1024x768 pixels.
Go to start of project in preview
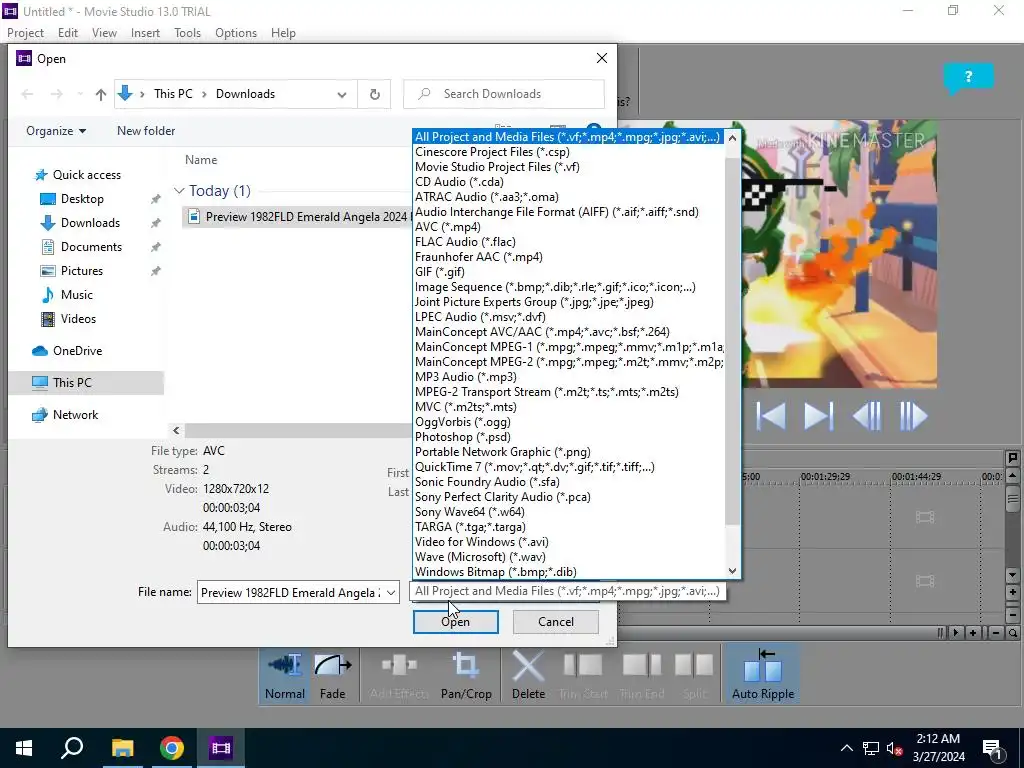(x=771, y=416)
